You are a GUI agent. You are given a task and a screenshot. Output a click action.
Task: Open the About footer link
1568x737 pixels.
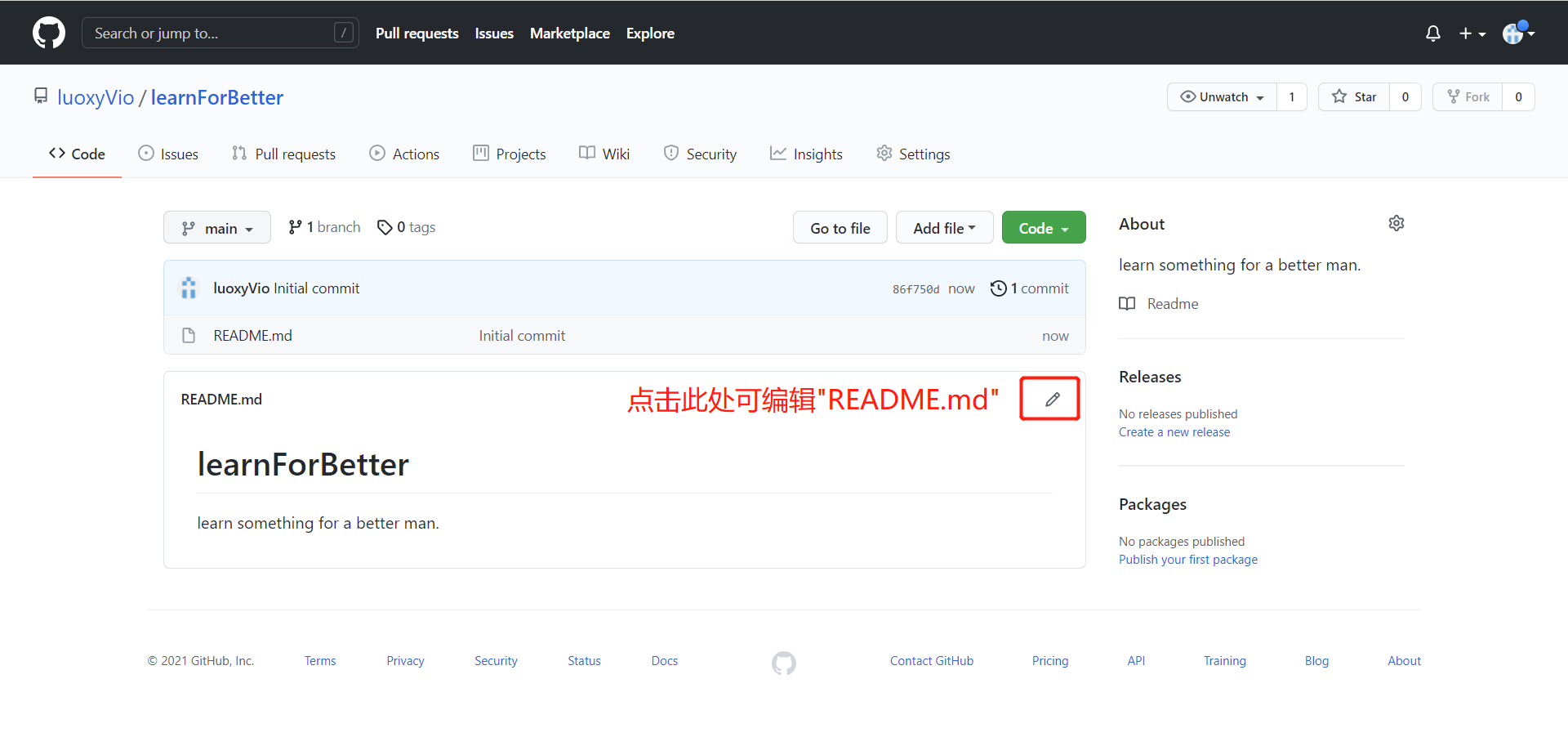pyautogui.click(x=1404, y=661)
